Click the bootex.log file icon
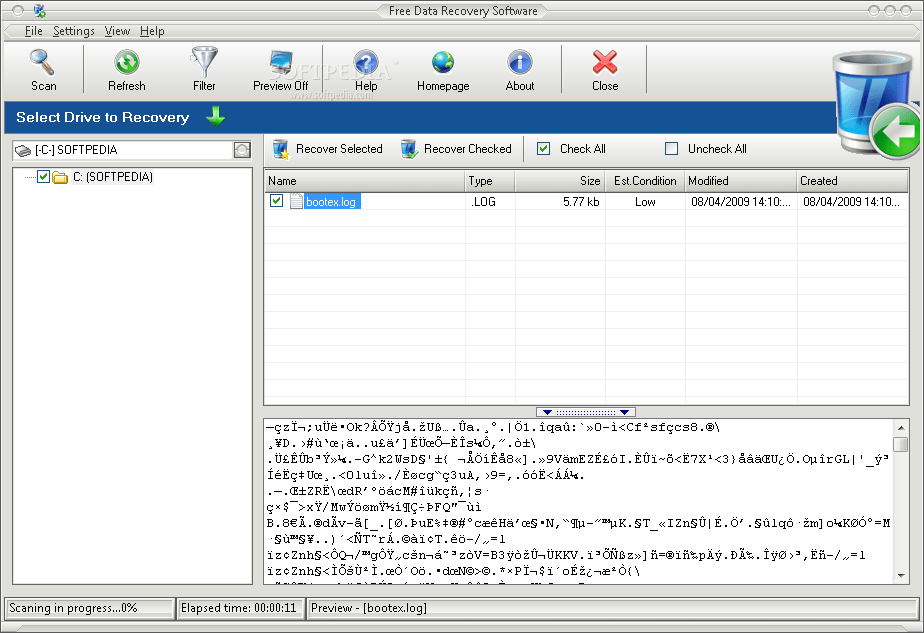The width and height of the screenshot is (924, 633). 296,202
